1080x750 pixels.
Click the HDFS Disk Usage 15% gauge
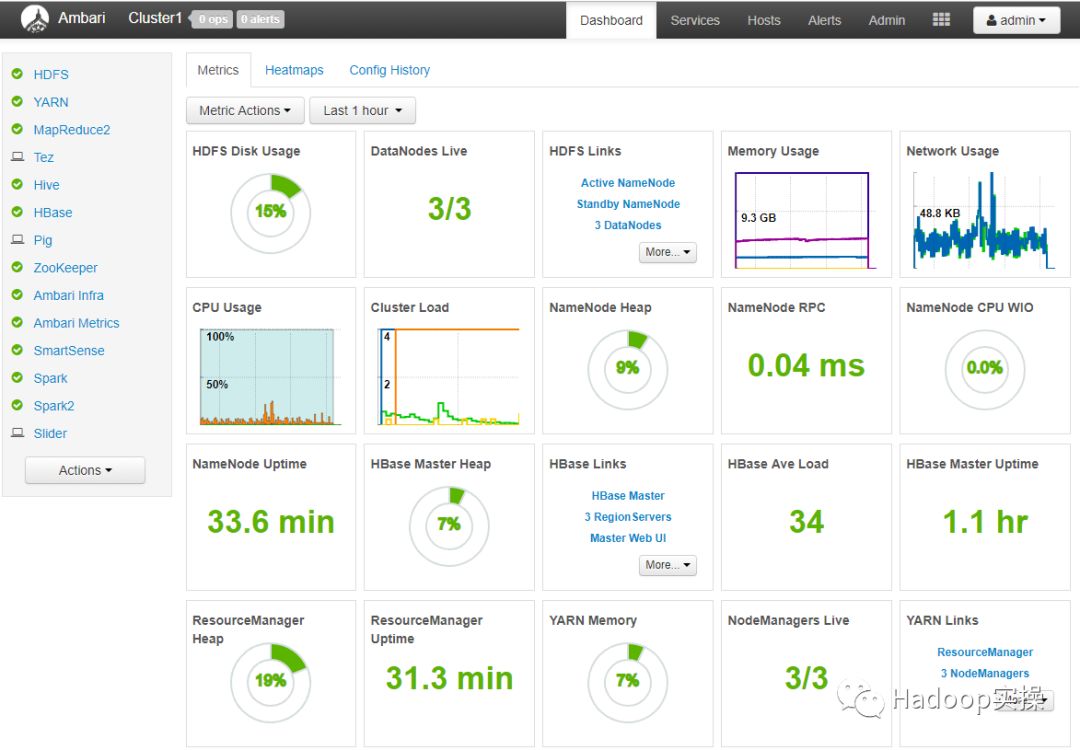271,213
